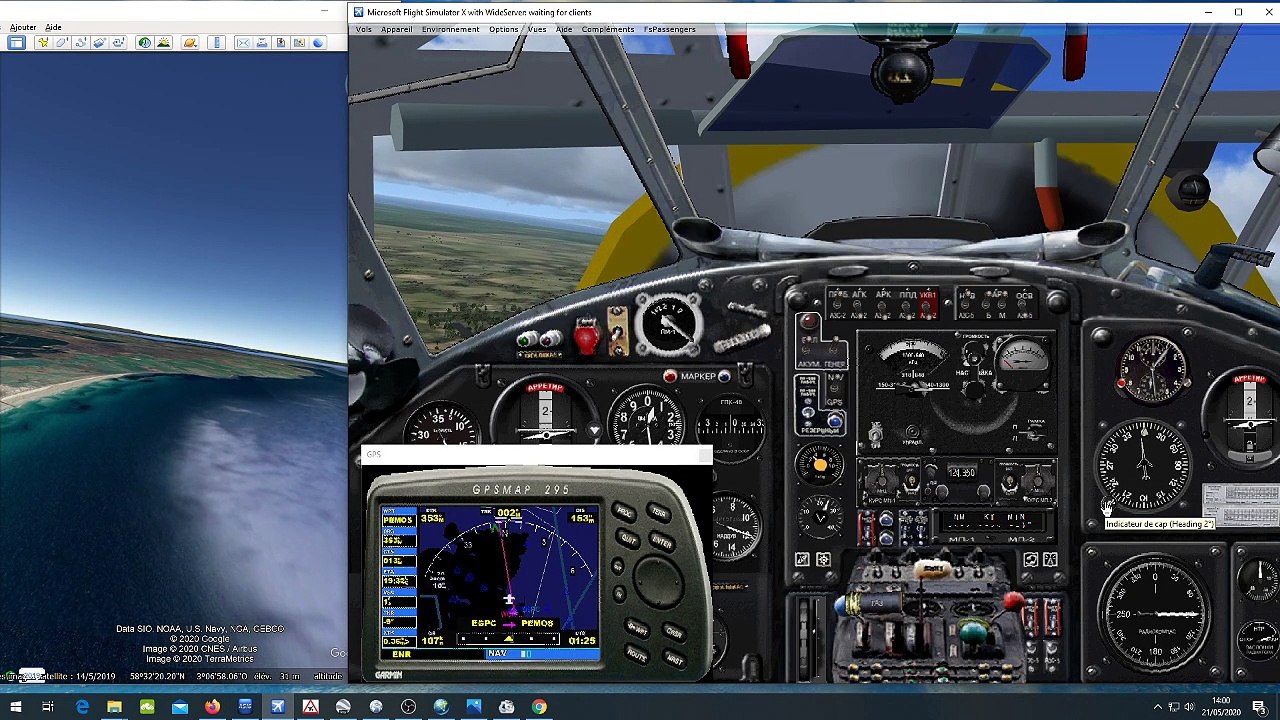Click the Direct-To WPT button on GPS
The image size is (1280, 720).
637,628
